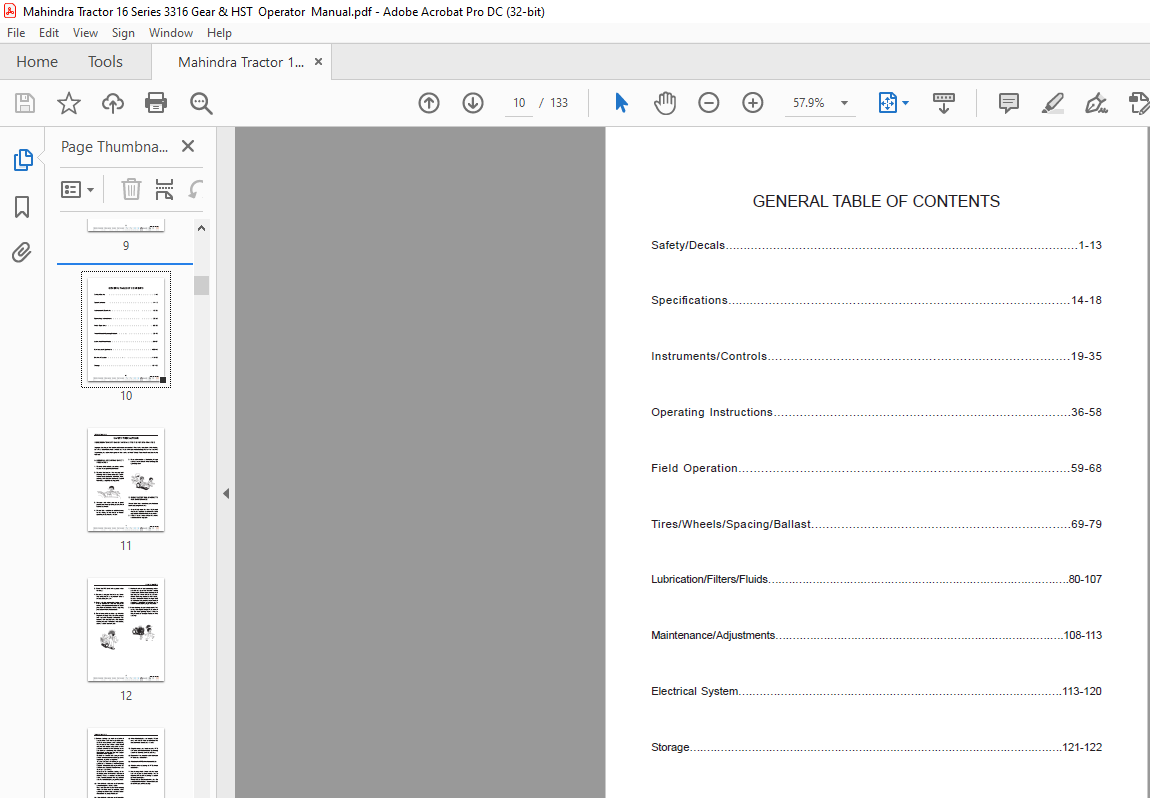The height and width of the screenshot is (798, 1150).
Task: Click the Safety/Decals contents entry
Action: (x=876, y=245)
